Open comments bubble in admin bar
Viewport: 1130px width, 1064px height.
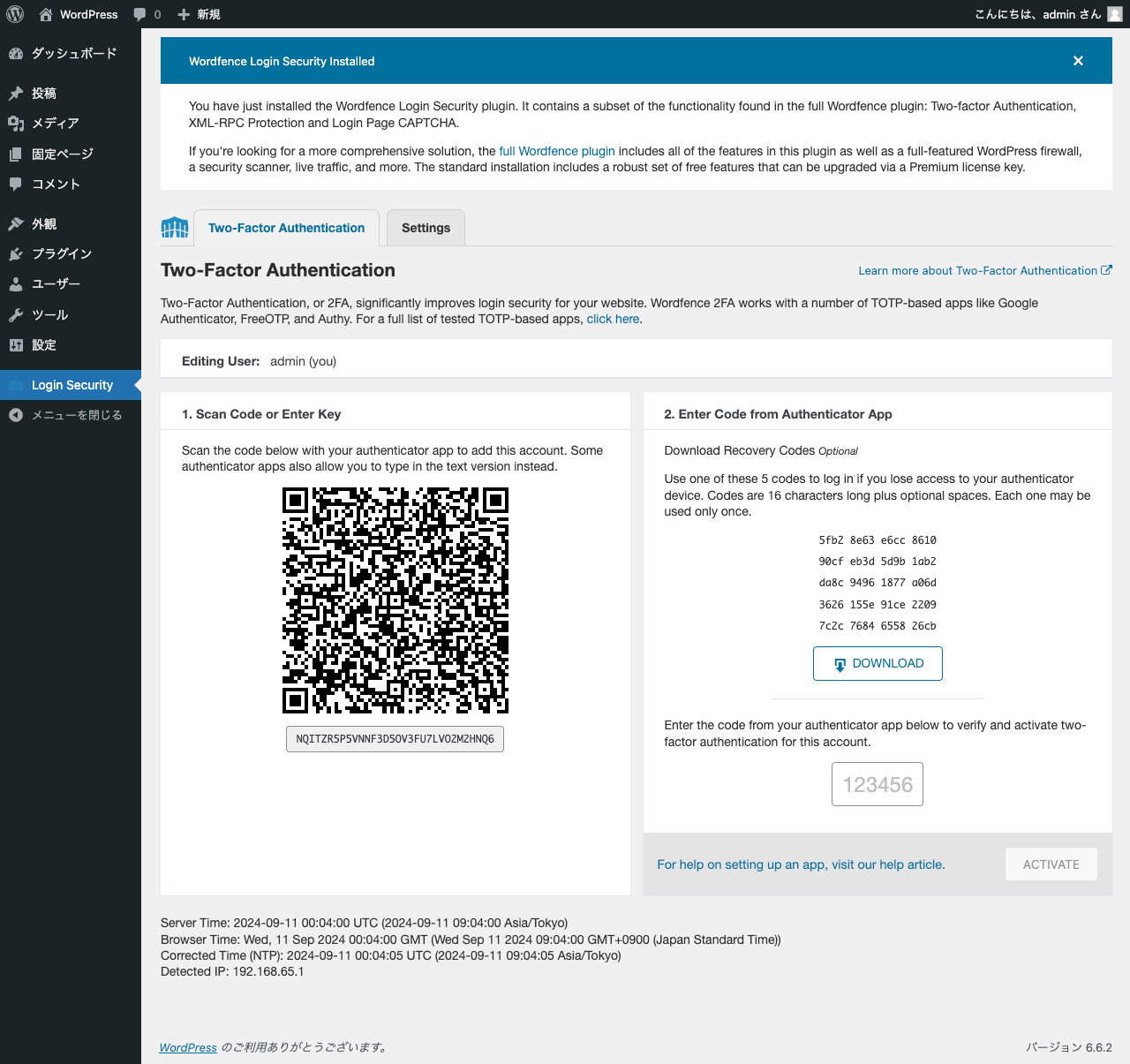pos(147,14)
